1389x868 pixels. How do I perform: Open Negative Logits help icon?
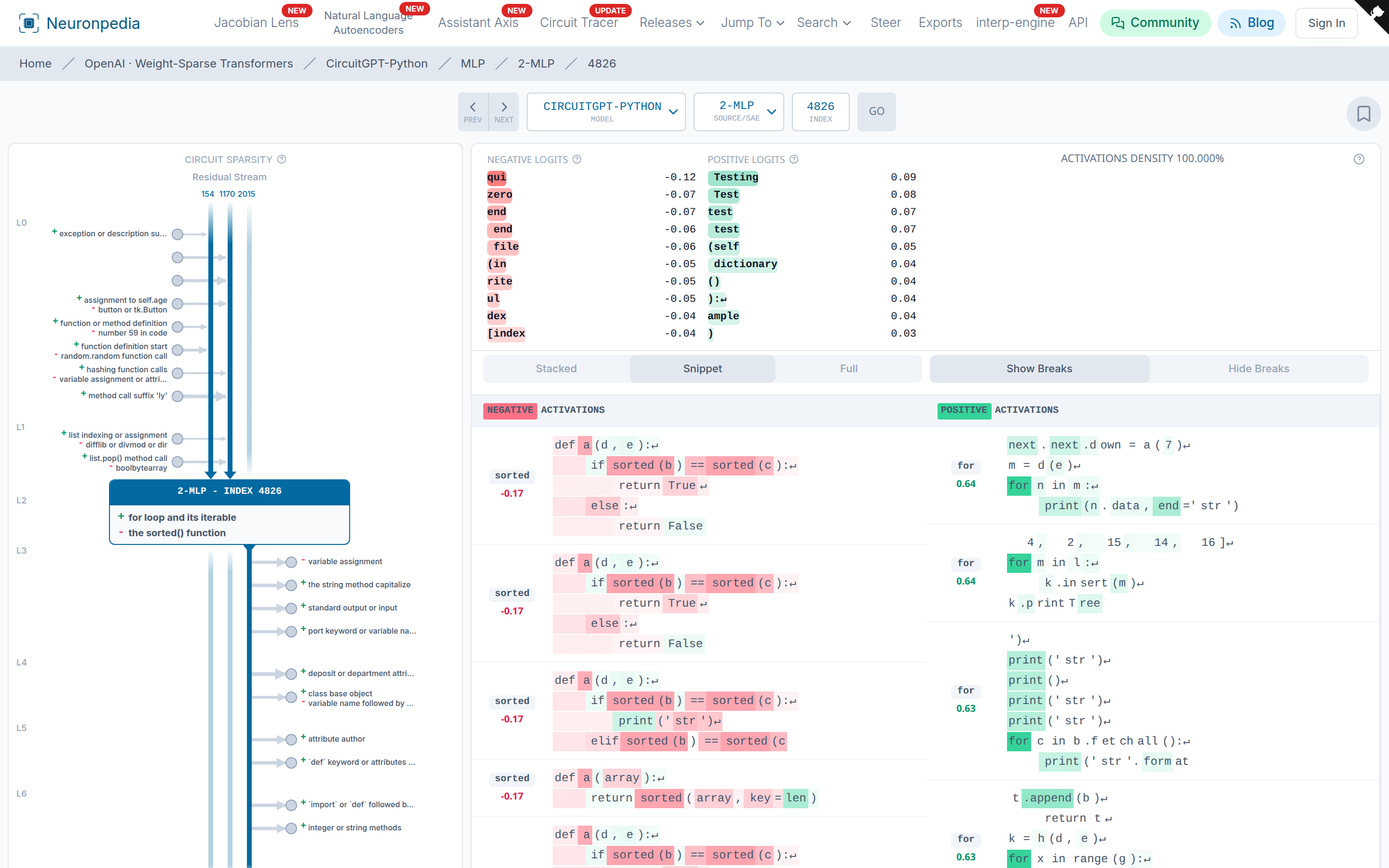(x=577, y=160)
